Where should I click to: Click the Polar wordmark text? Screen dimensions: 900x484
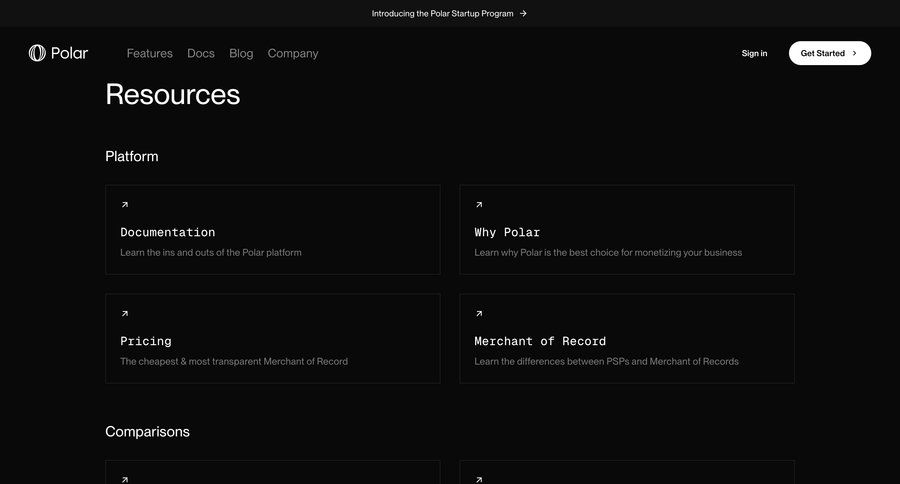click(x=69, y=53)
